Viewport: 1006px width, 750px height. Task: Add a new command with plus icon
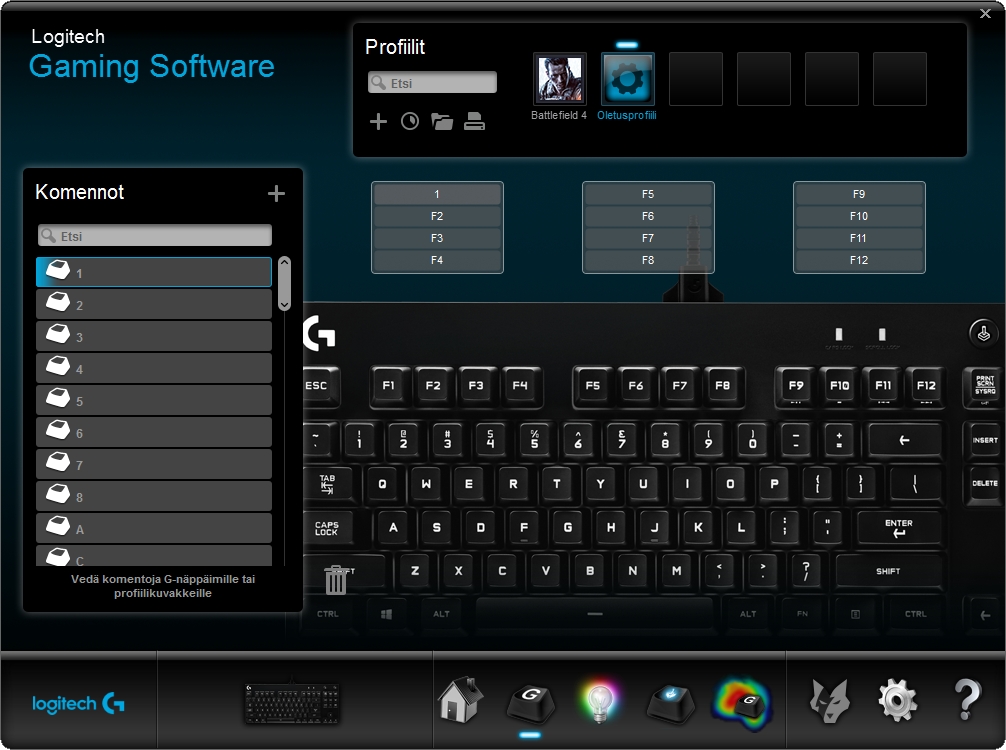click(277, 193)
